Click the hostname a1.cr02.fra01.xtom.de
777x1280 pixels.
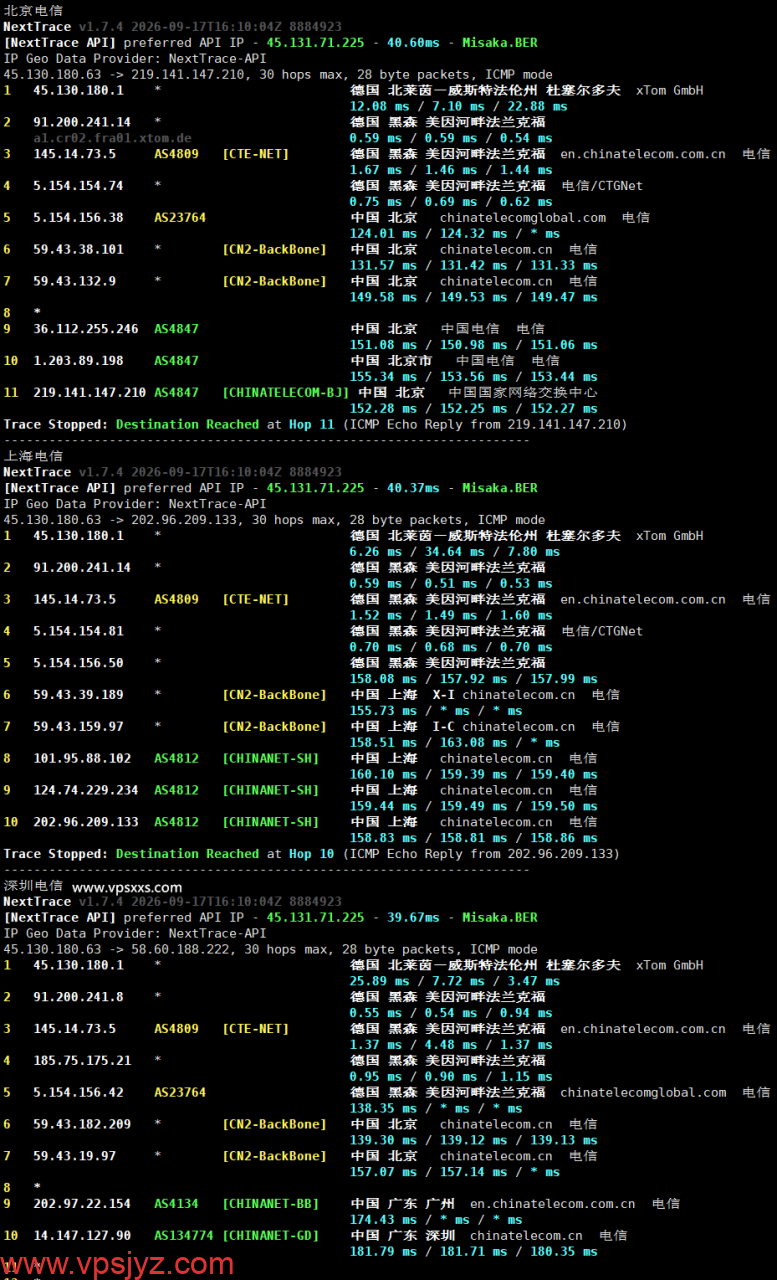click(x=112, y=138)
